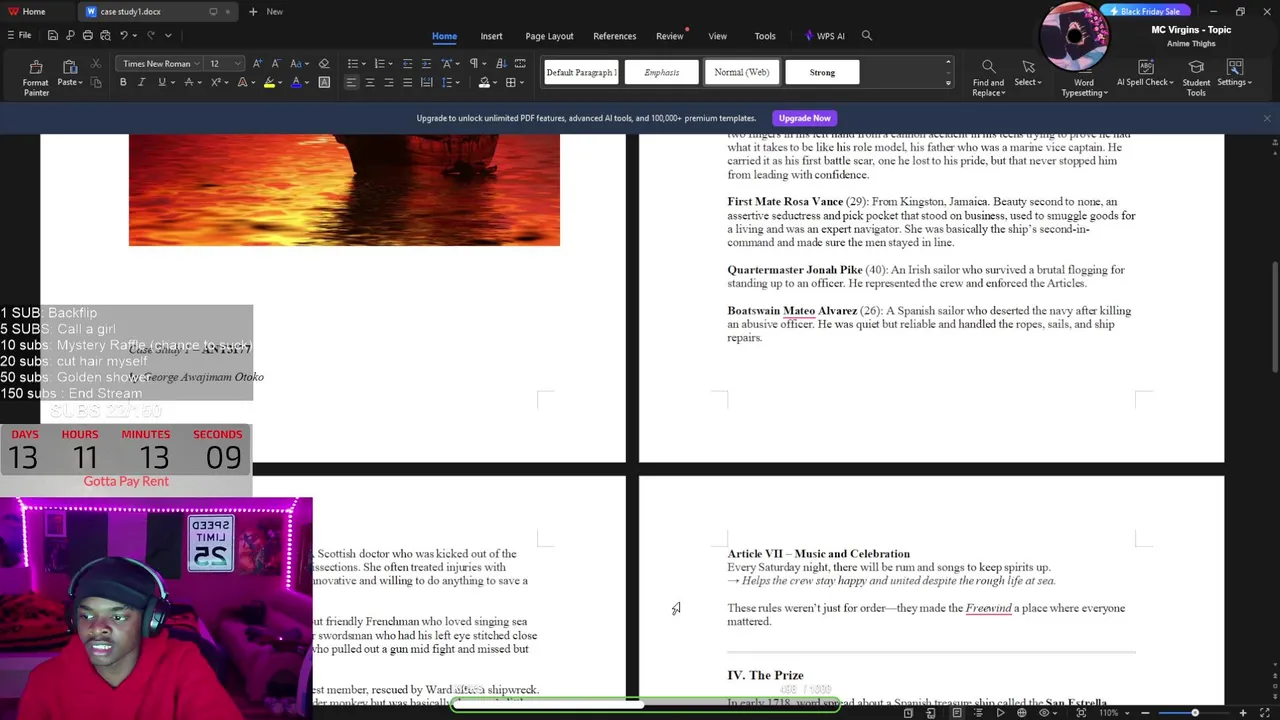The image size is (1280, 720).
Task: Open the Student Tools icon
Action: [x=1196, y=77]
